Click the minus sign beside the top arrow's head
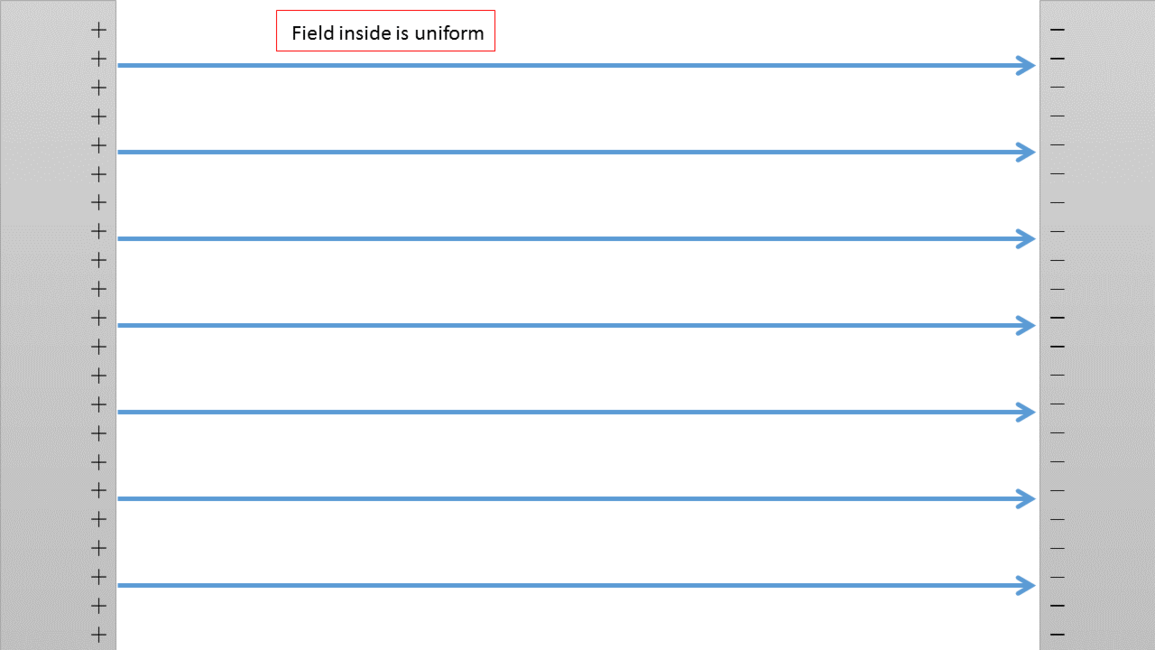 (1057, 59)
